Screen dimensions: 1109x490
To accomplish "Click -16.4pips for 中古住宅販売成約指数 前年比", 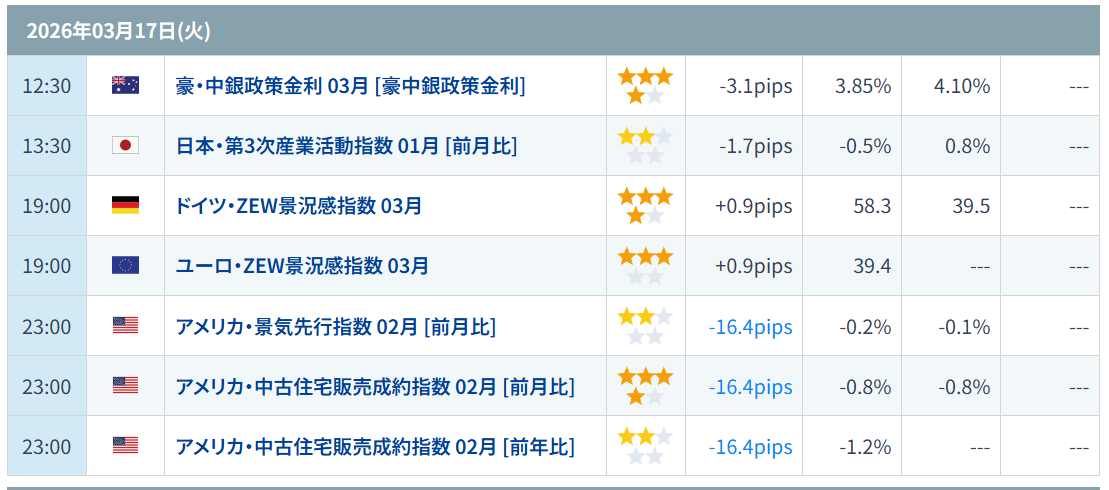I will pos(750,447).
